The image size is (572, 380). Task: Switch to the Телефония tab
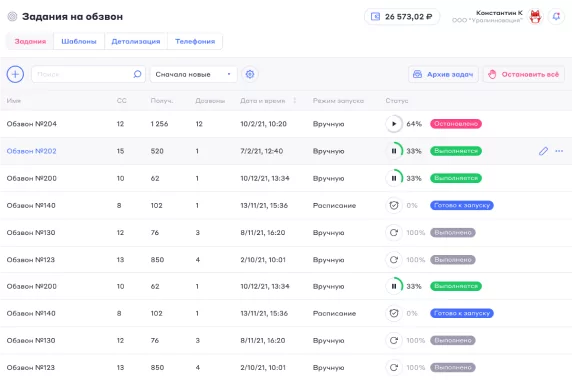tap(195, 41)
